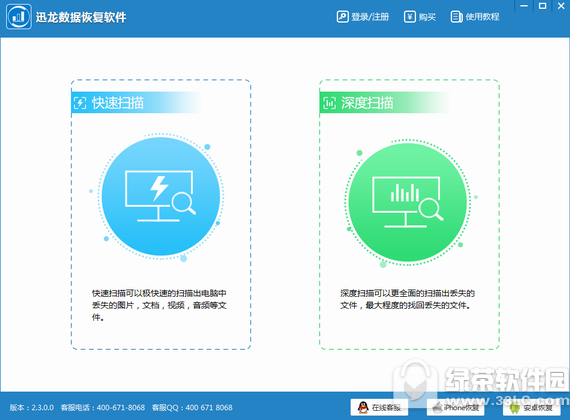The width and height of the screenshot is (570, 420).
Task: Click the 迅龙数据恢复软件 title text
Action: 81,17
